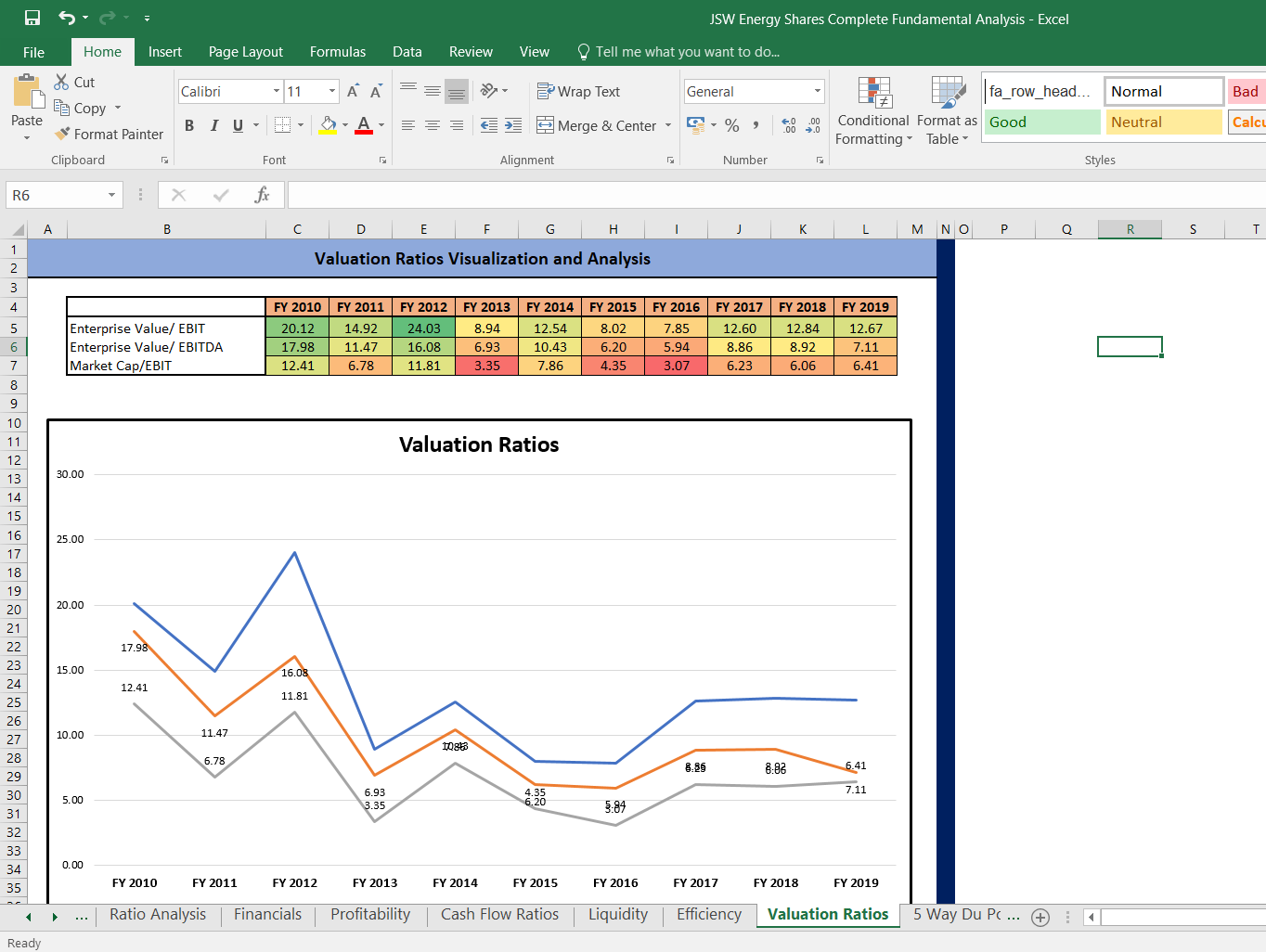
Task: Click the next sheet navigation arrow
Action: (x=55, y=917)
